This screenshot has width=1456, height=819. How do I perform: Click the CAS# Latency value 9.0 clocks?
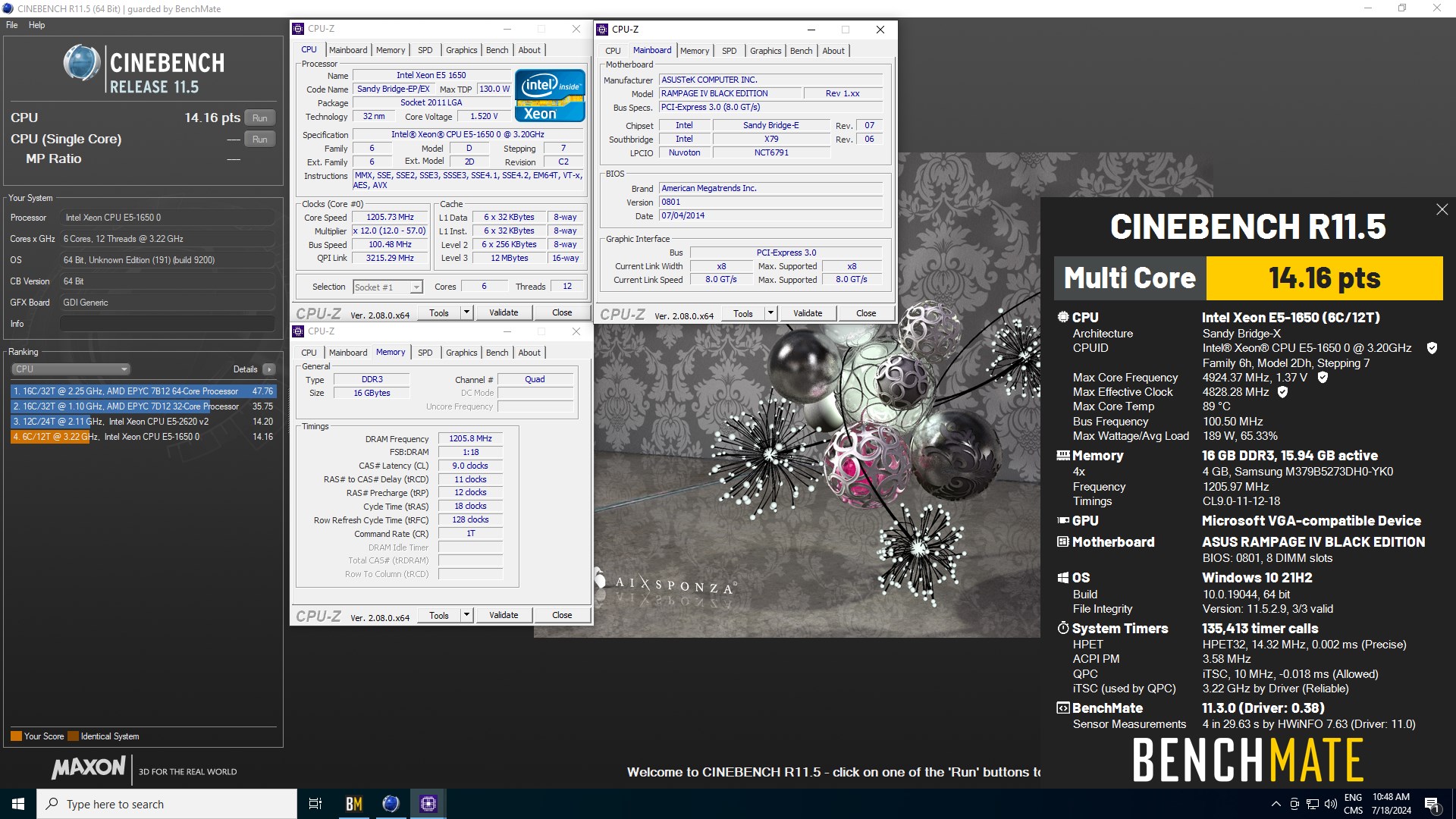(x=470, y=466)
